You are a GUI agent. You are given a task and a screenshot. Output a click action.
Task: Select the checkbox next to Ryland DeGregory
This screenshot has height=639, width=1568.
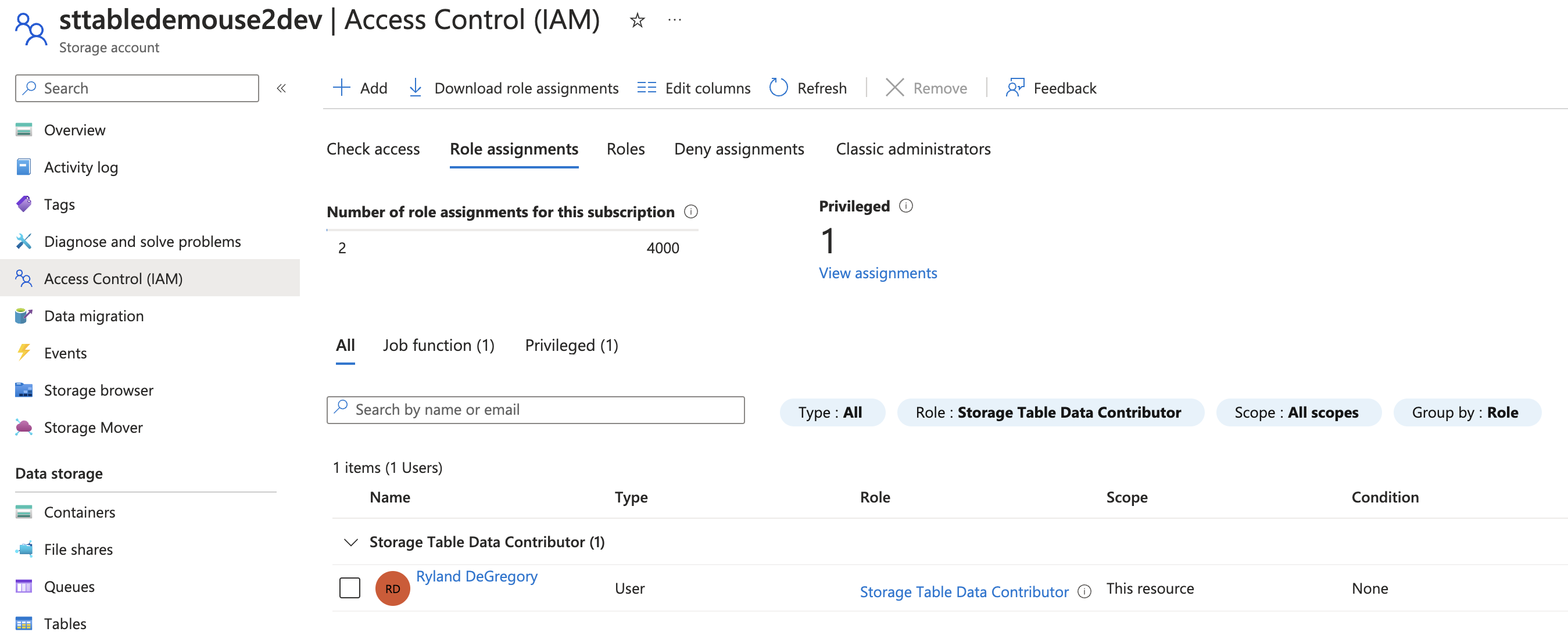[x=349, y=588]
